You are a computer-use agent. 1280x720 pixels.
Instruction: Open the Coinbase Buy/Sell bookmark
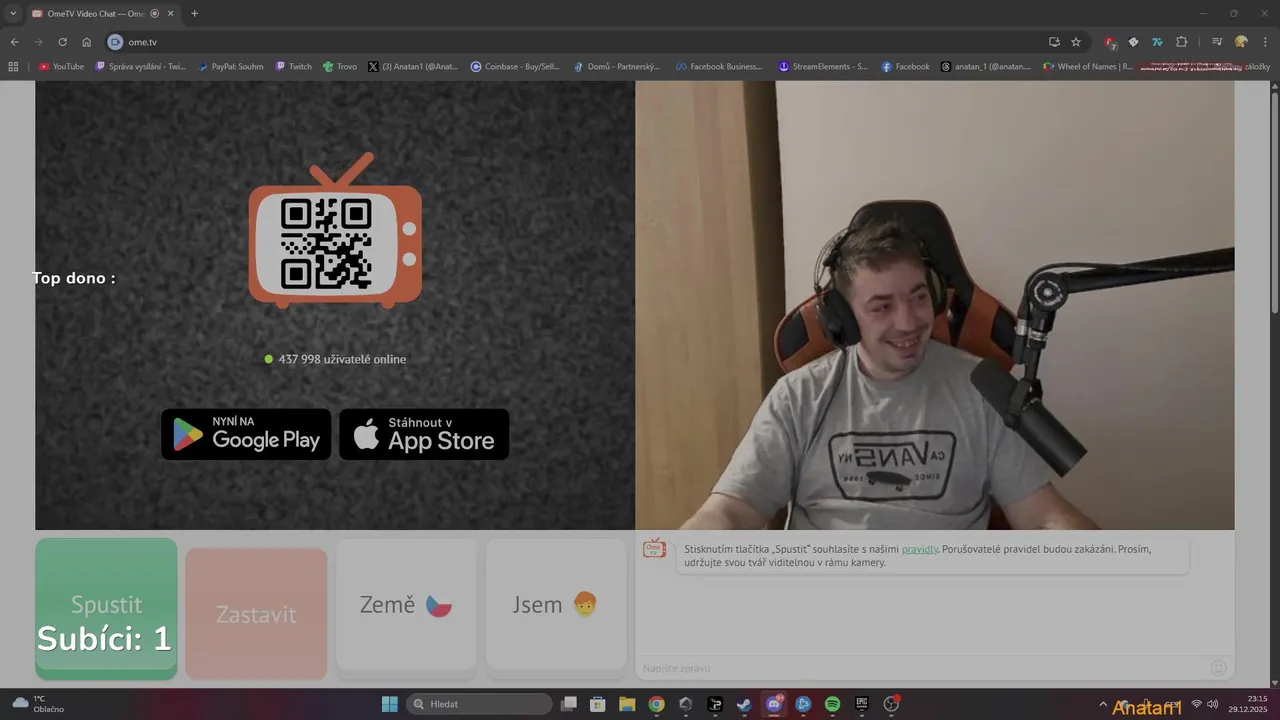pos(516,67)
